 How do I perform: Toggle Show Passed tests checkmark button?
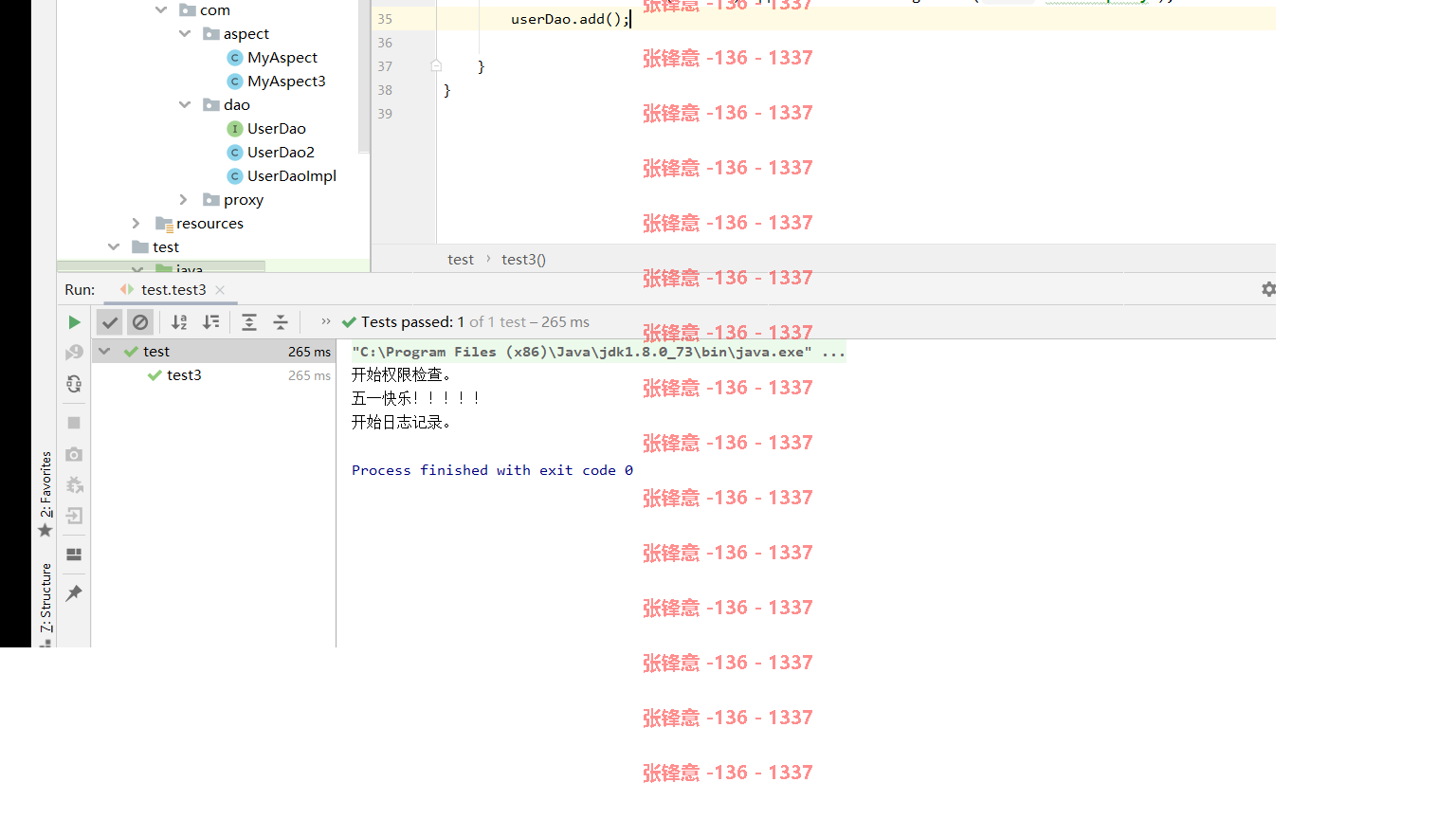[110, 322]
